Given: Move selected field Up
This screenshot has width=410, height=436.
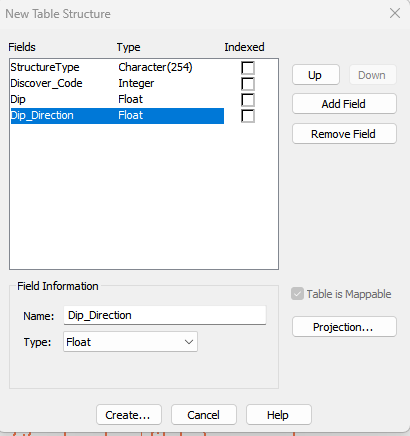Looking at the screenshot, I should coord(316,75).
